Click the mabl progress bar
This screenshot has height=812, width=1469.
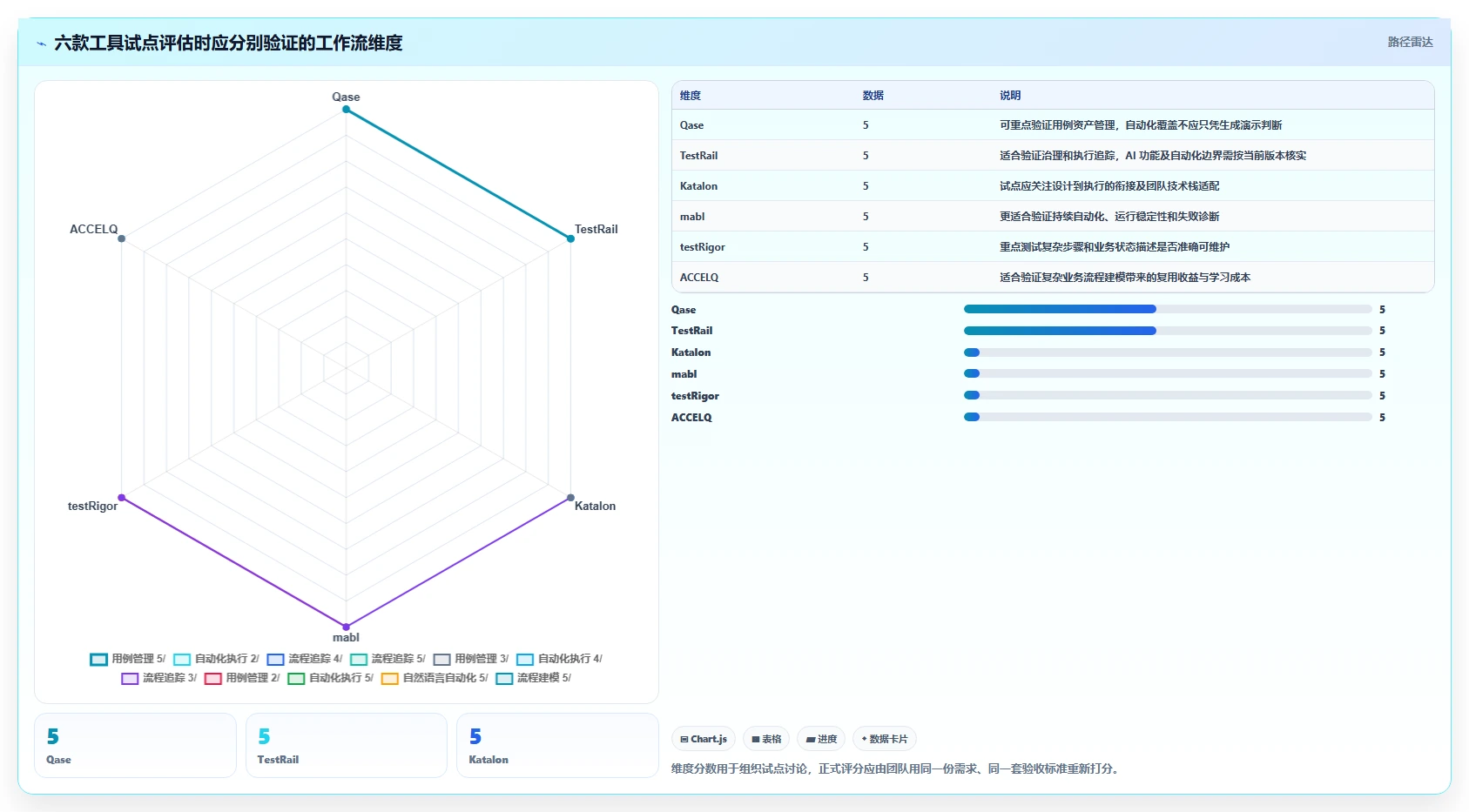tap(1168, 373)
